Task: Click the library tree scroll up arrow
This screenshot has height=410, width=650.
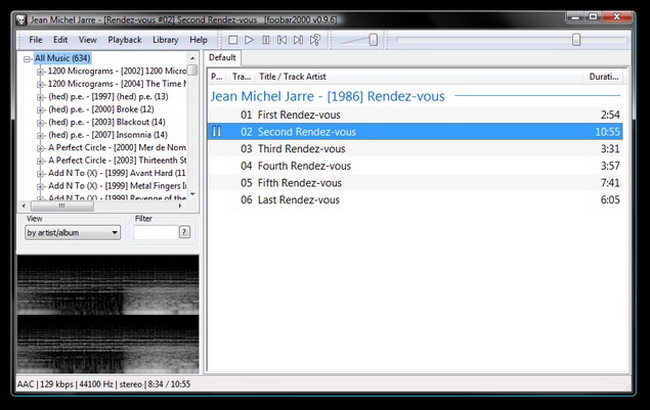Action: click(192, 58)
